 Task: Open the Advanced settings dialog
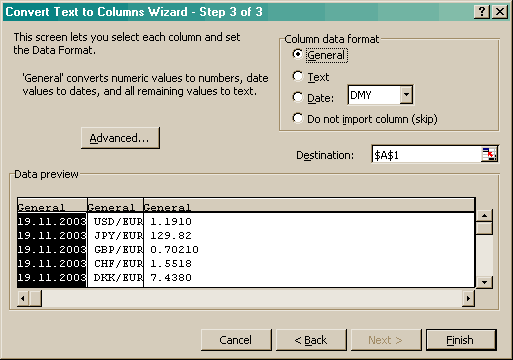(120, 138)
